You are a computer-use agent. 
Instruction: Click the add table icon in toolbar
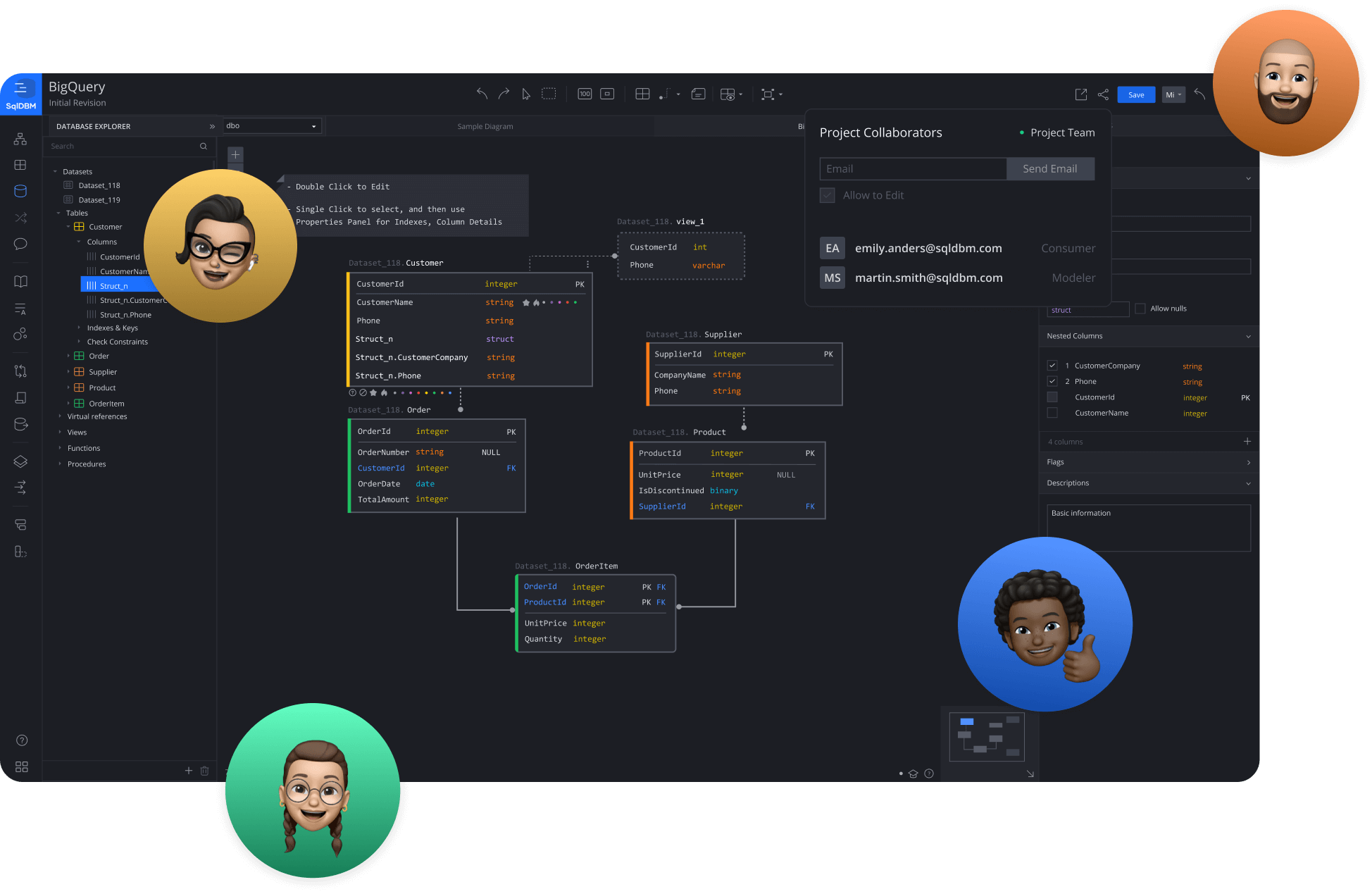click(x=642, y=94)
